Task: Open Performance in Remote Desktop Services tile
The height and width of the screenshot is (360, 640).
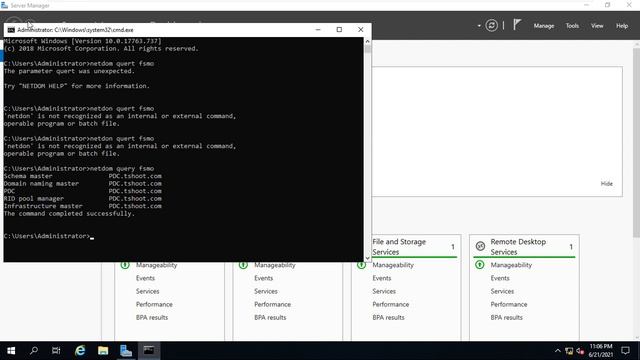Action: 509,304
